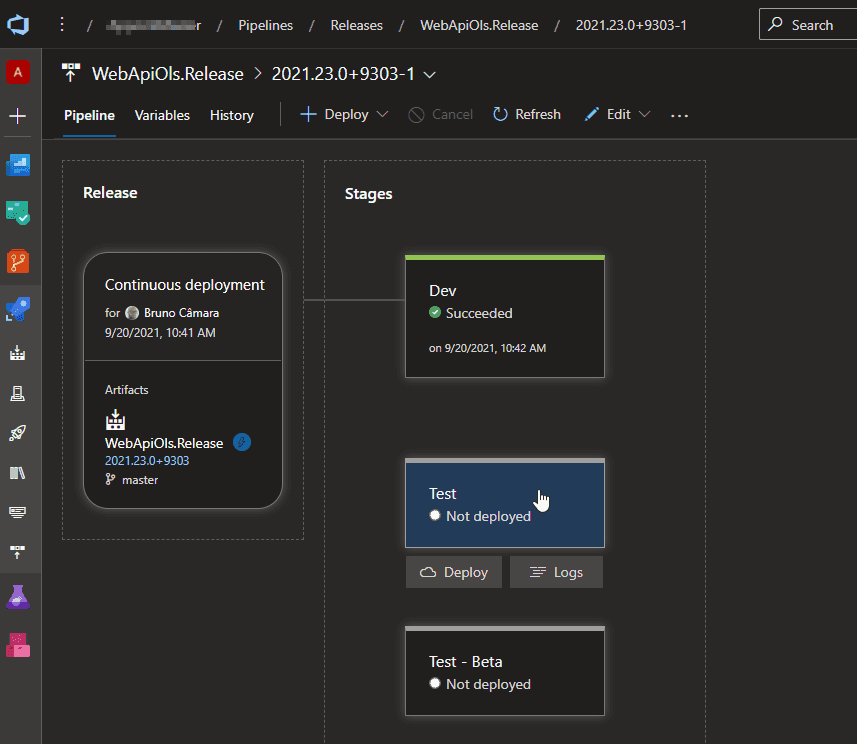Click the plus icon in sidebar
The image size is (857, 744).
[18, 116]
